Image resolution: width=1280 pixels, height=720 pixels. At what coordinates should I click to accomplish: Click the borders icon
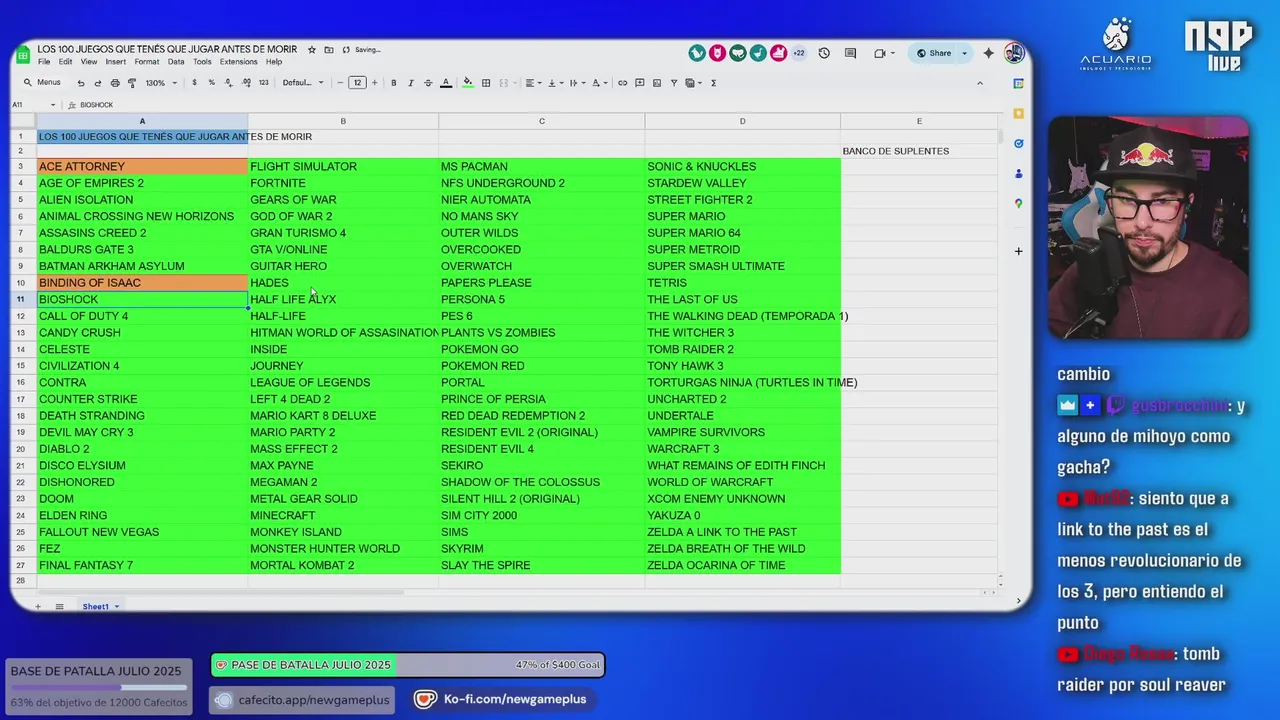click(x=486, y=83)
